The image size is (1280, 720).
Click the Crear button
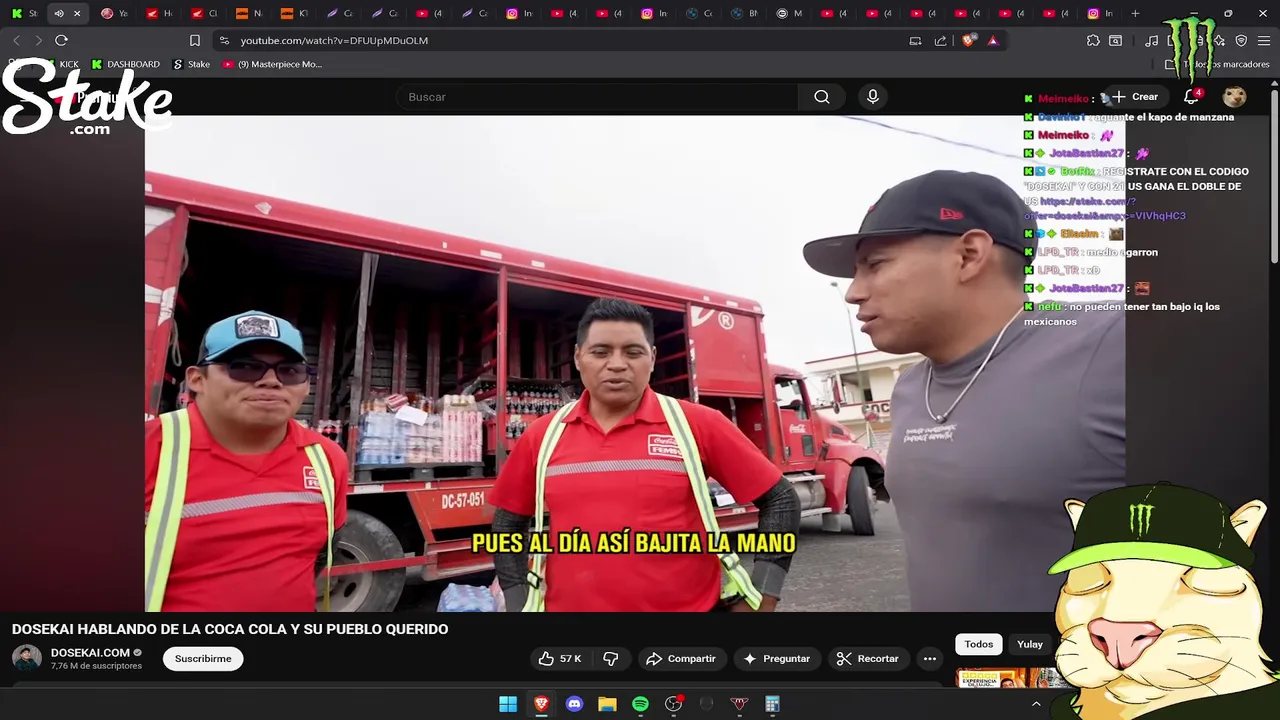point(1135,97)
